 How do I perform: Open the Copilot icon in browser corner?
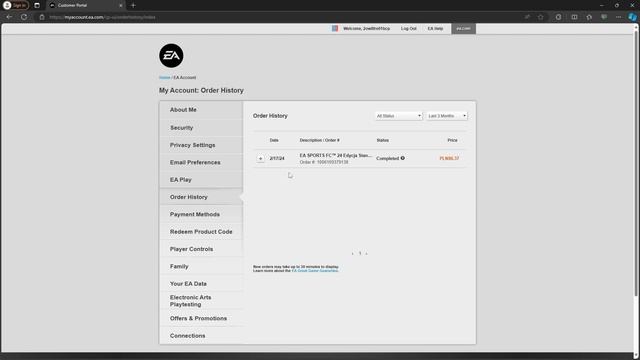[x=632, y=17]
